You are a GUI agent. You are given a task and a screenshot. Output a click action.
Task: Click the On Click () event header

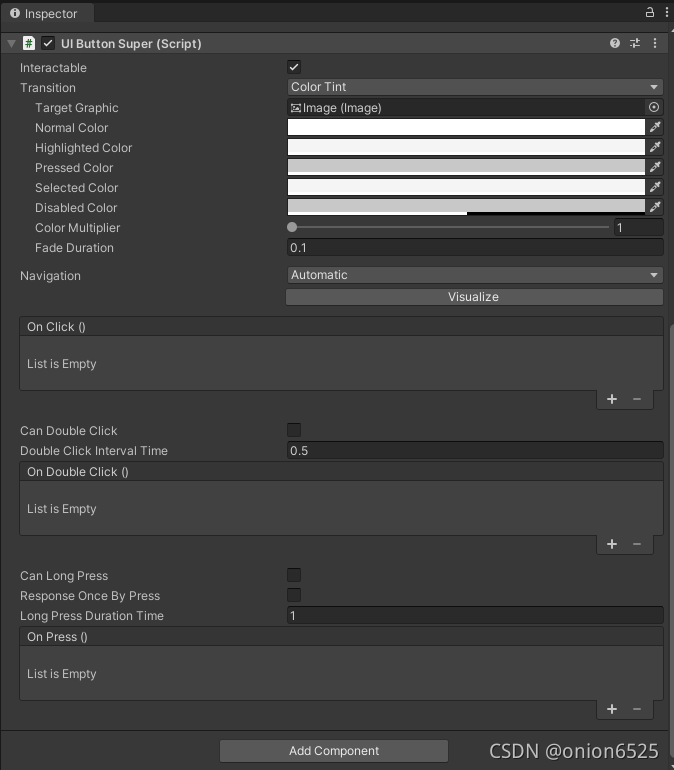pyautogui.click(x=341, y=327)
